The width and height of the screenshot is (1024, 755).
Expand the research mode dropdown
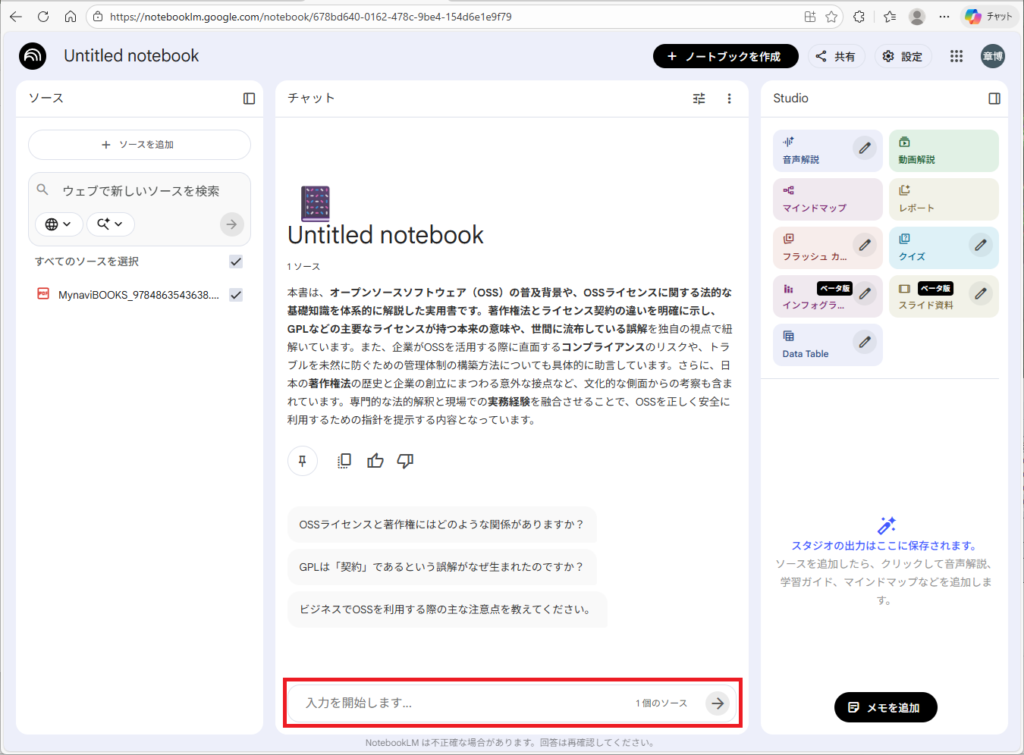tap(110, 225)
